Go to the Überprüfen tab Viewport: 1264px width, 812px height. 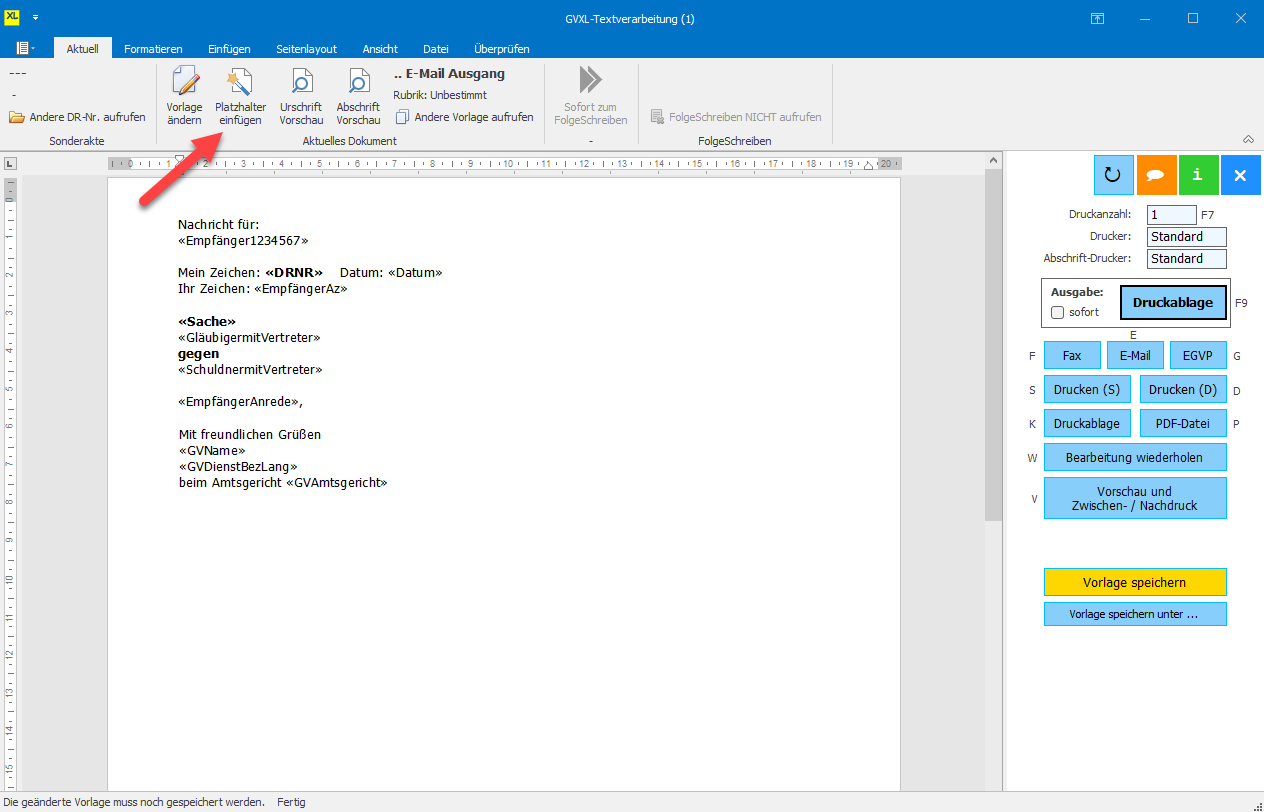coord(502,49)
